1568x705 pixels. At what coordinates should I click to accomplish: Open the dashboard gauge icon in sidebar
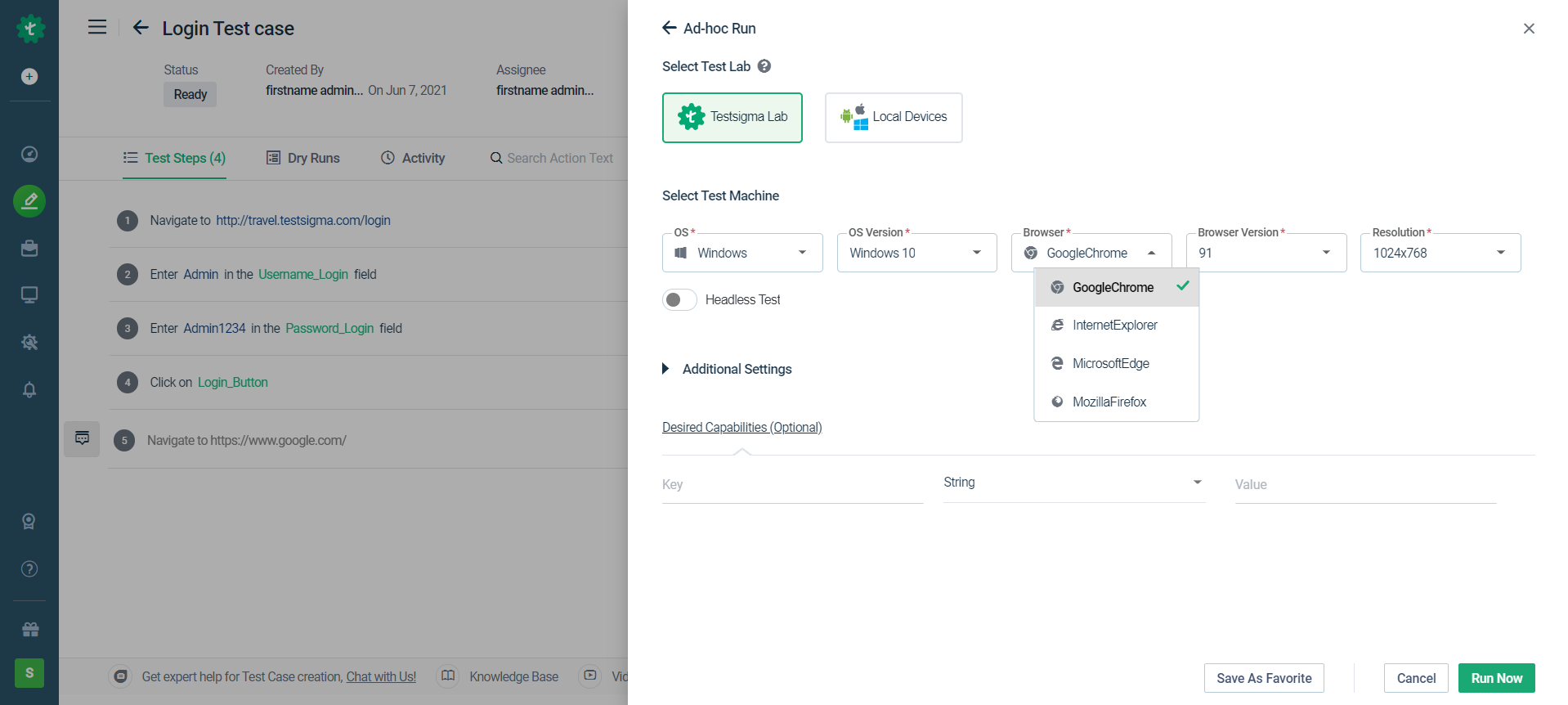pyautogui.click(x=29, y=155)
